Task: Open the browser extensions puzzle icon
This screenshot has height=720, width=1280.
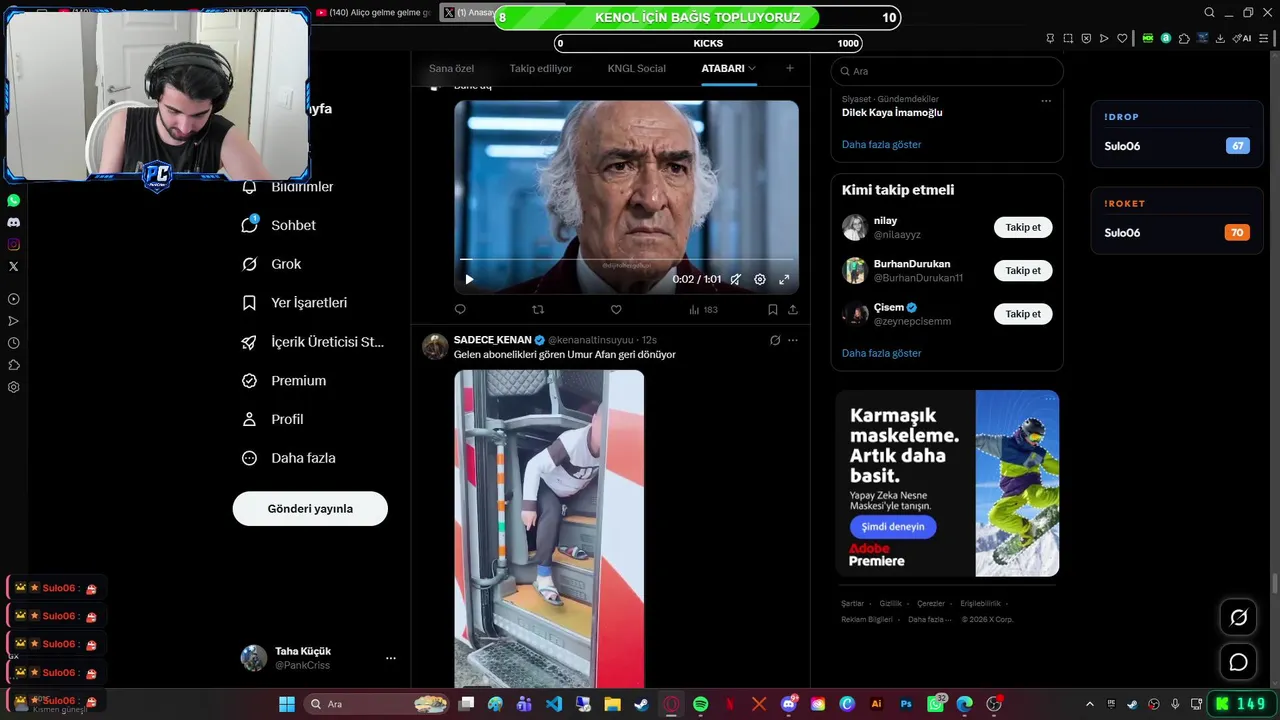Action: tap(1184, 38)
